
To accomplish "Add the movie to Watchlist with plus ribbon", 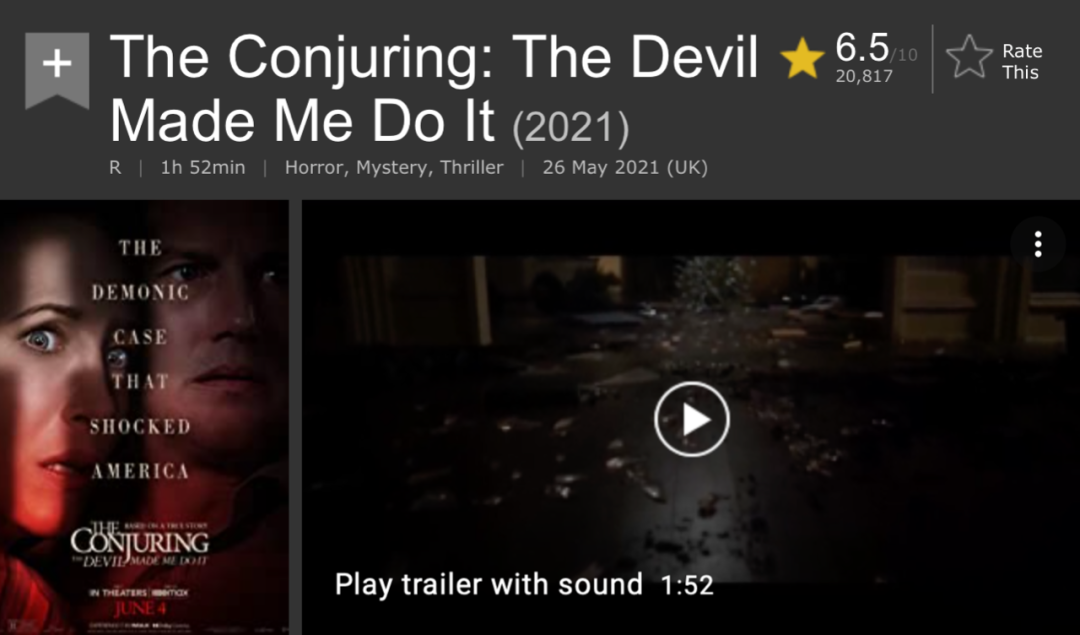I will pos(57,70).
